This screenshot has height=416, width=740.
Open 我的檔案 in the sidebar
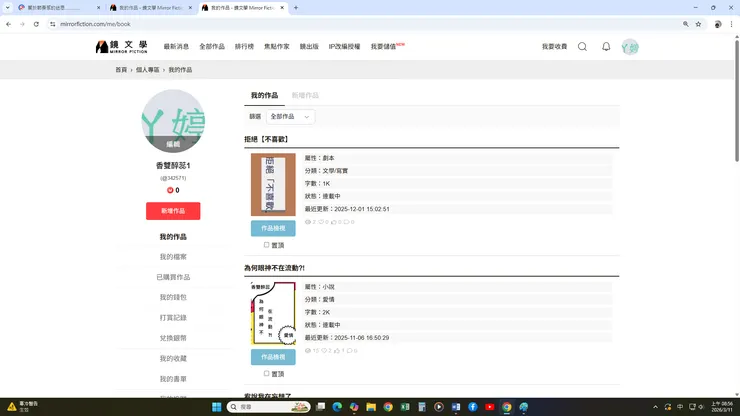[173, 257]
